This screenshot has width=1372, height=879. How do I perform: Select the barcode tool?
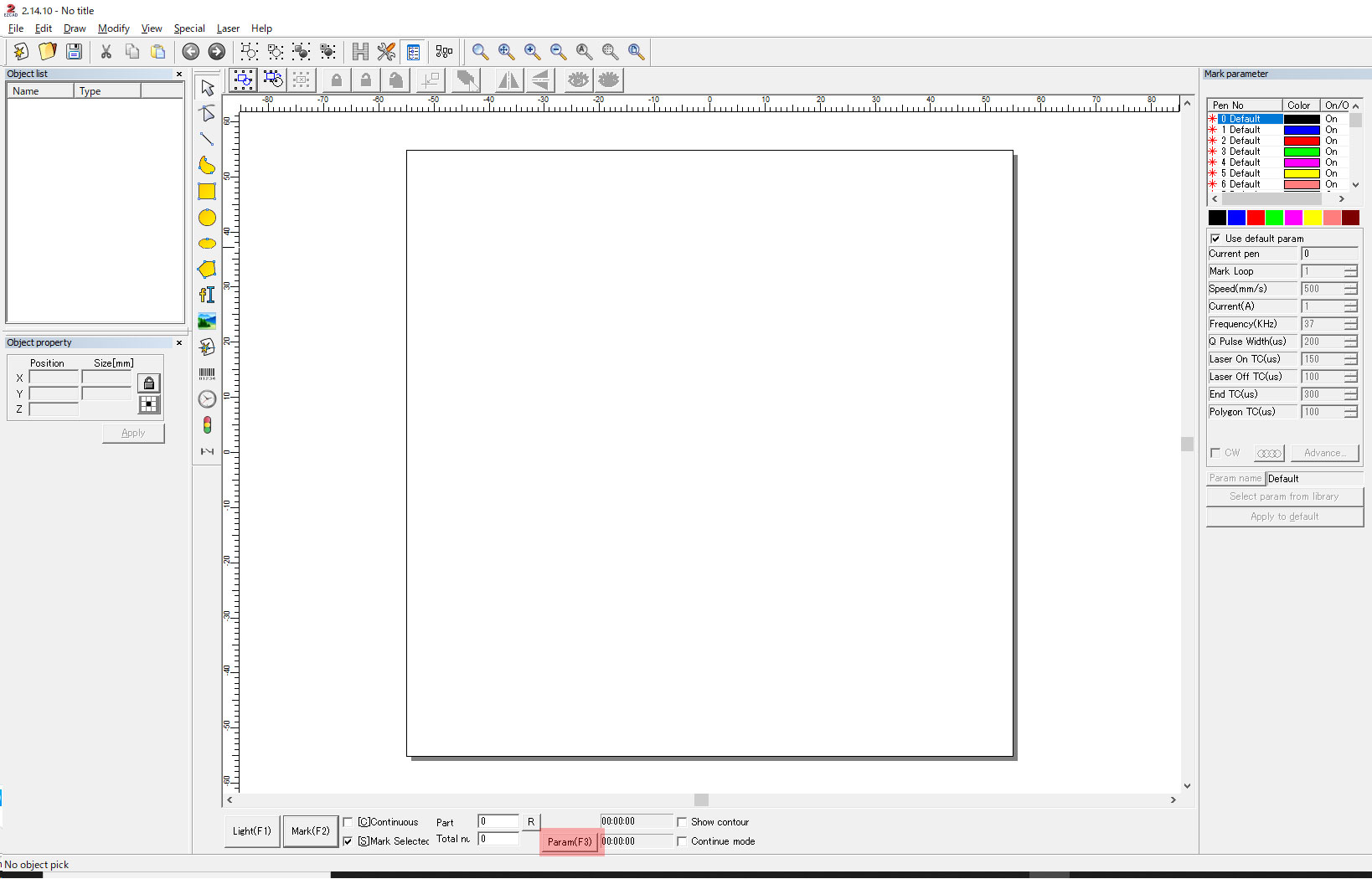(x=207, y=373)
